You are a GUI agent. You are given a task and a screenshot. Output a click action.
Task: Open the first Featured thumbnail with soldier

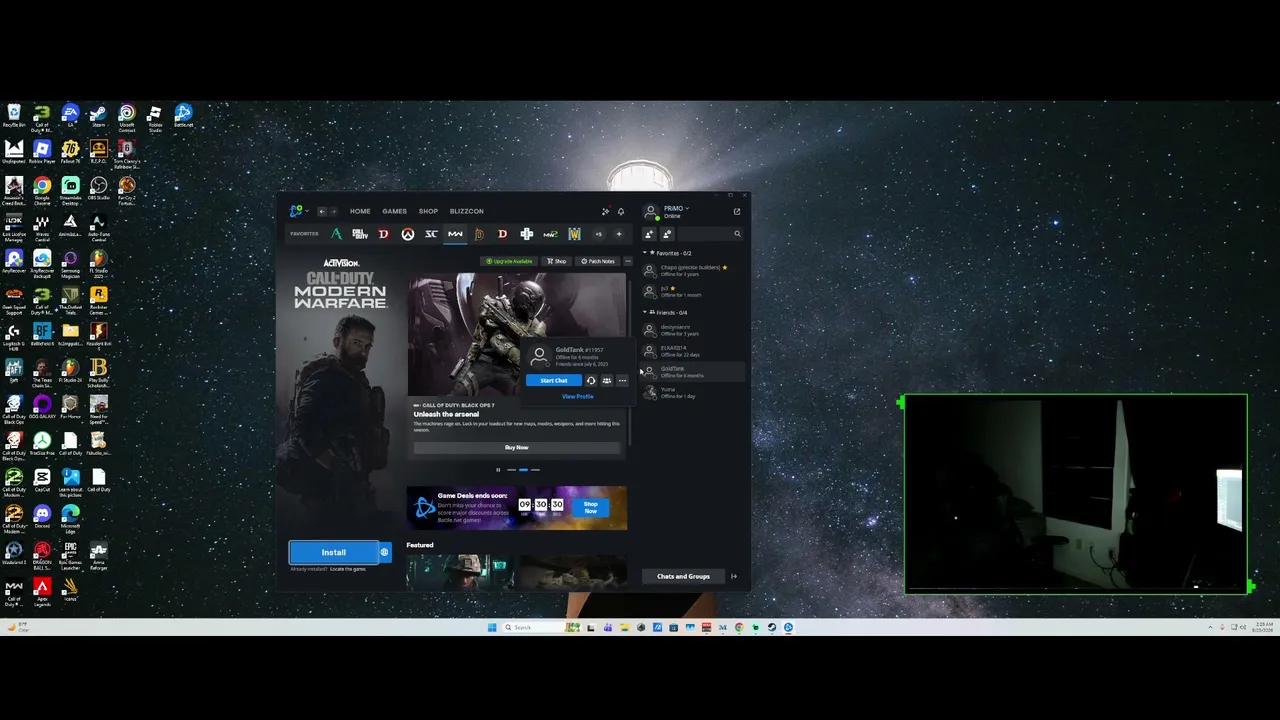tap(460, 572)
